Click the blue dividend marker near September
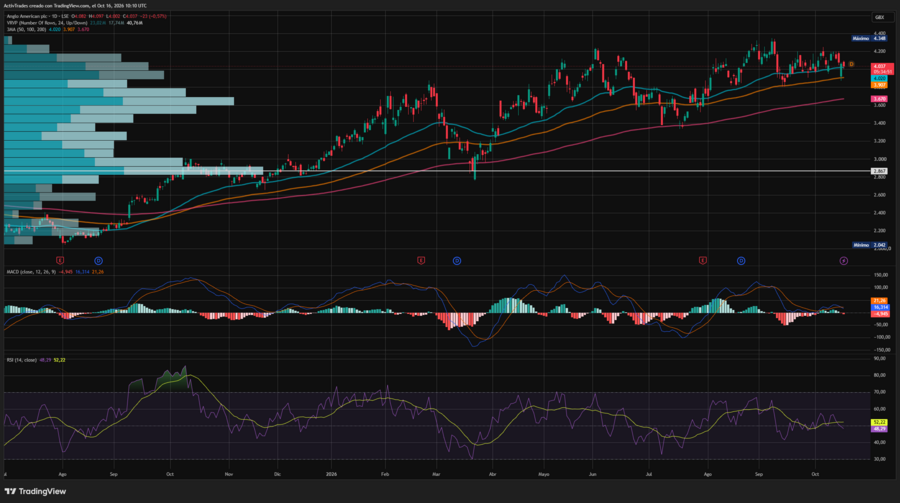This screenshot has height=503, width=900. pyautogui.click(x=98, y=261)
